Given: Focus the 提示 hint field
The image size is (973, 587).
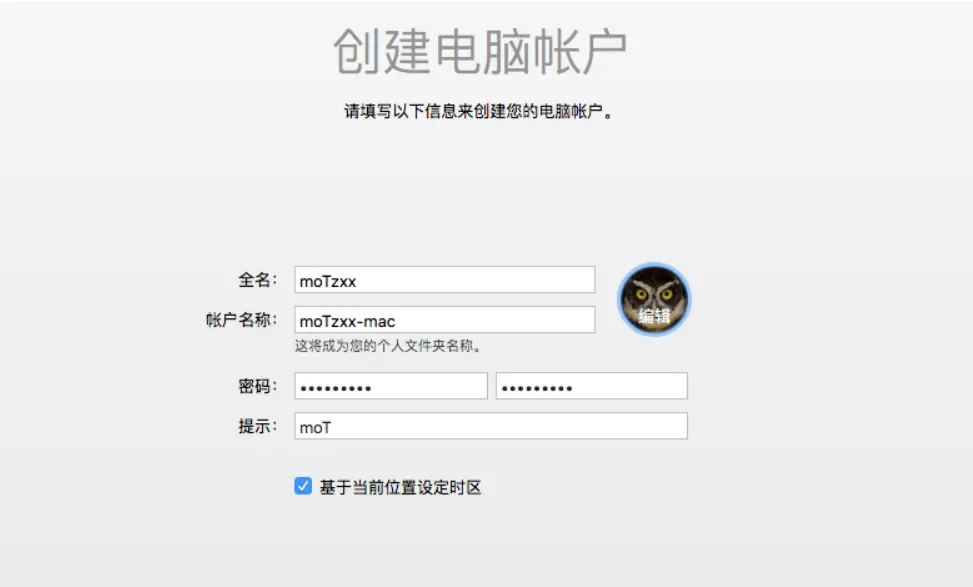Looking at the screenshot, I should [491, 426].
